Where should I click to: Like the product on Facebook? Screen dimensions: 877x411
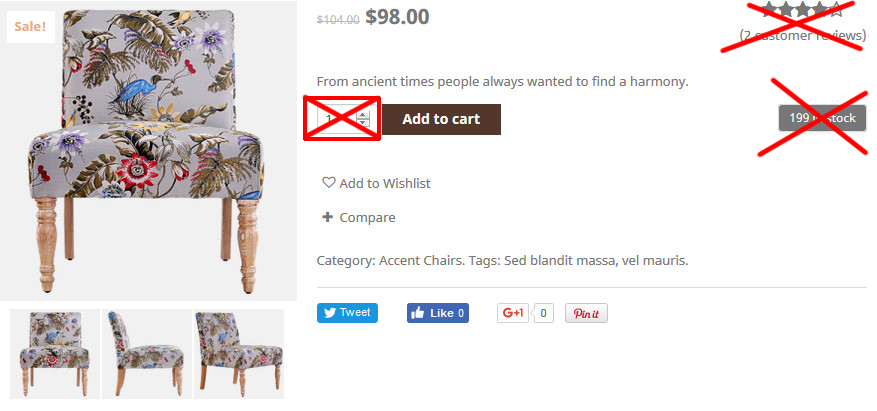[x=437, y=313]
